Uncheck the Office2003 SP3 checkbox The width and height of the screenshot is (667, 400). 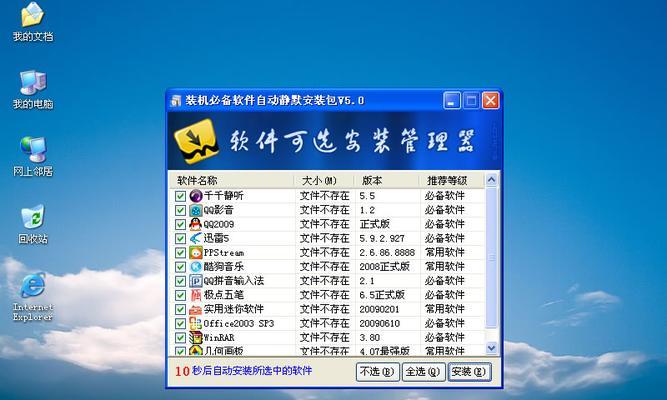pos(180,323)
